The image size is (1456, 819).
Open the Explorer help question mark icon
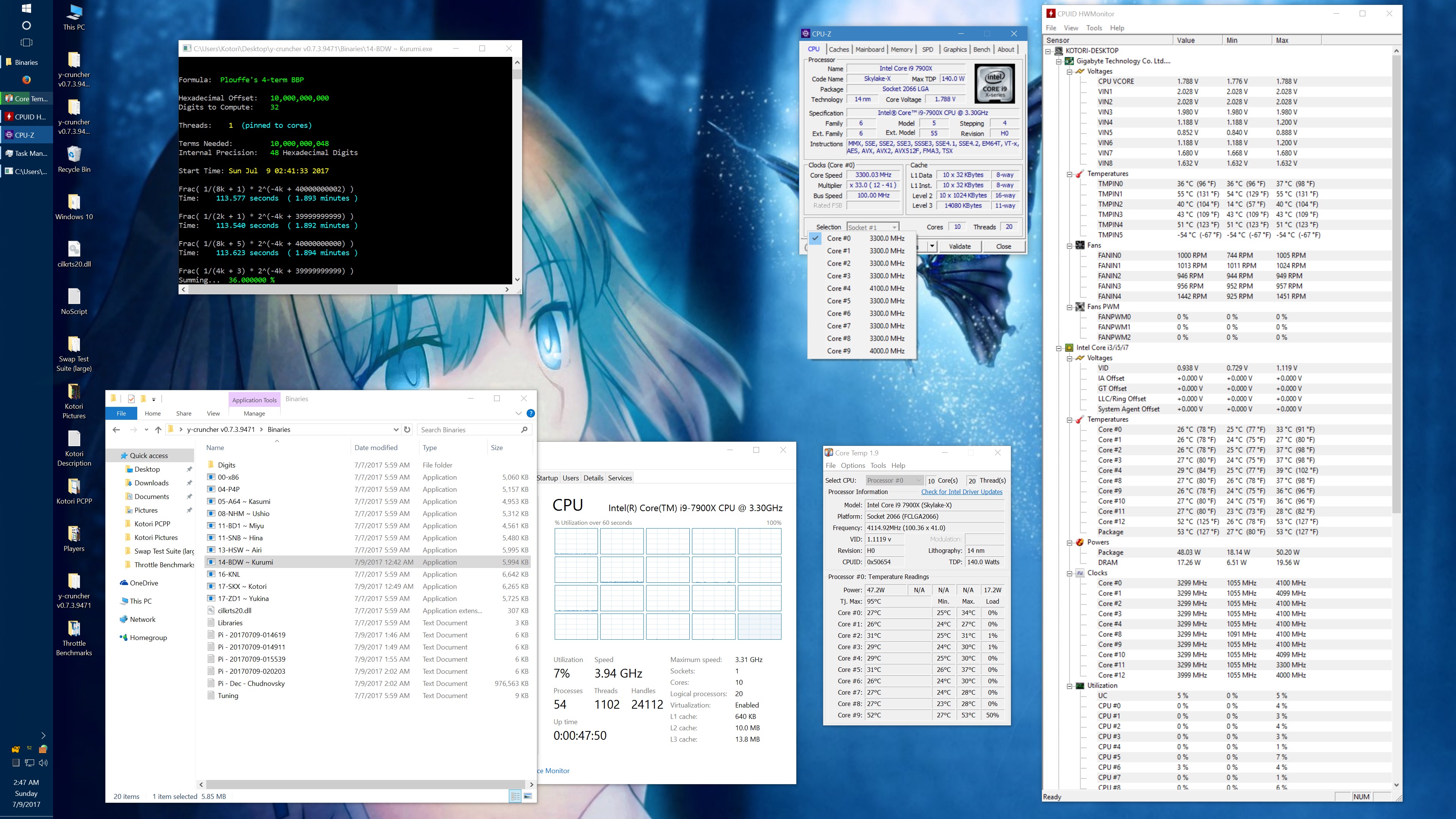(531, 413)
